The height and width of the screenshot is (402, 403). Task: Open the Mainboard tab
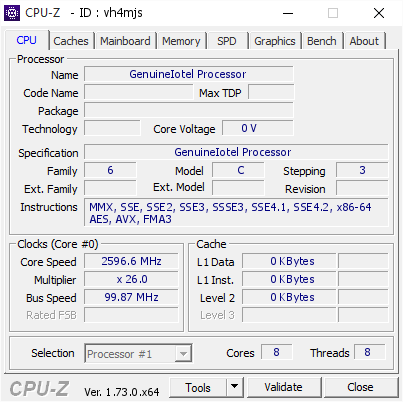(x=125, y=41)
